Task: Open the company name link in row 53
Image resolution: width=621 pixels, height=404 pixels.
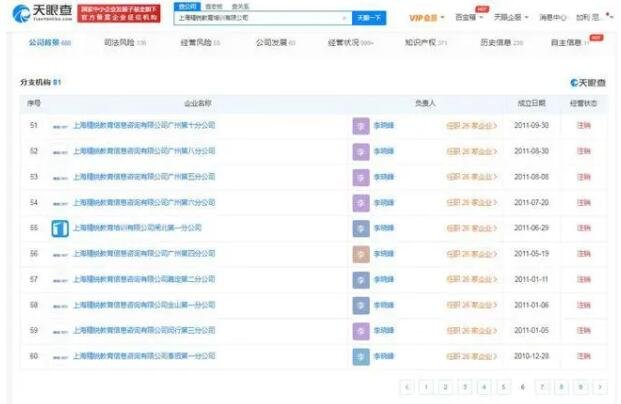Action: point(144,177)
